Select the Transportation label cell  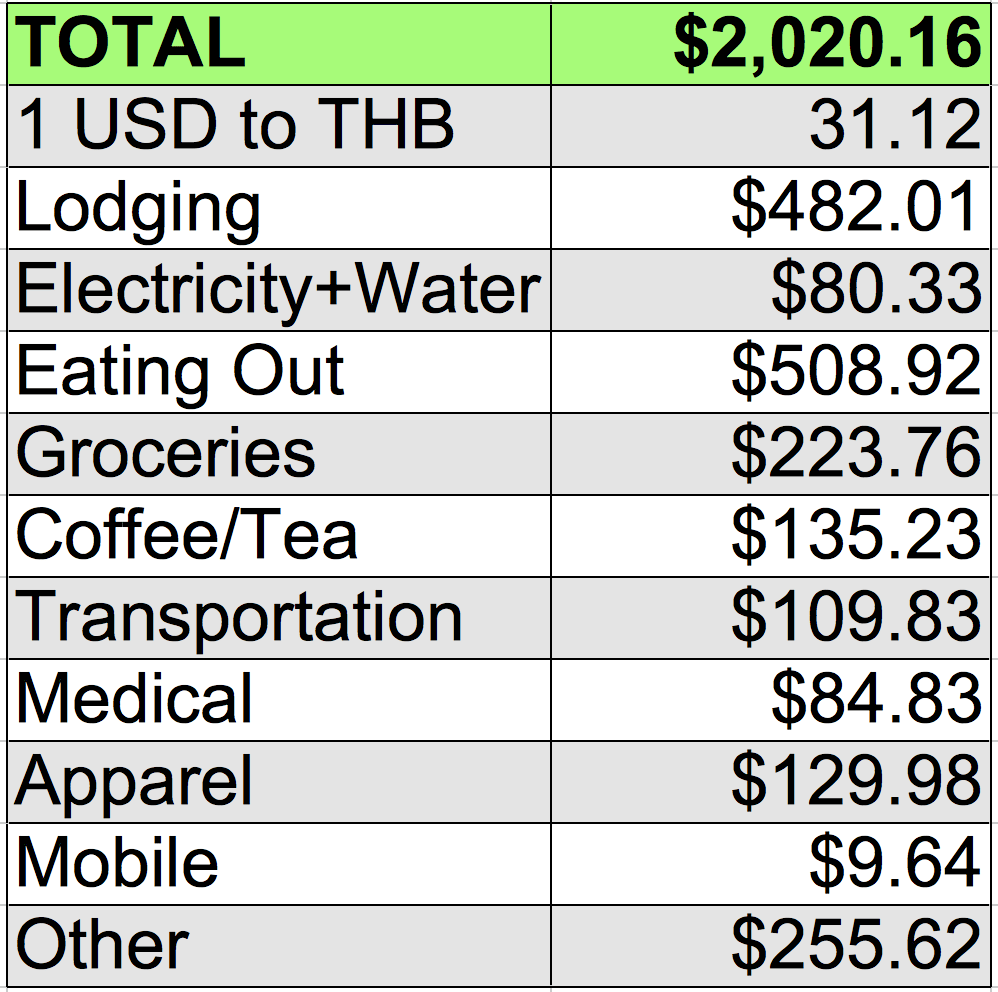278,617
